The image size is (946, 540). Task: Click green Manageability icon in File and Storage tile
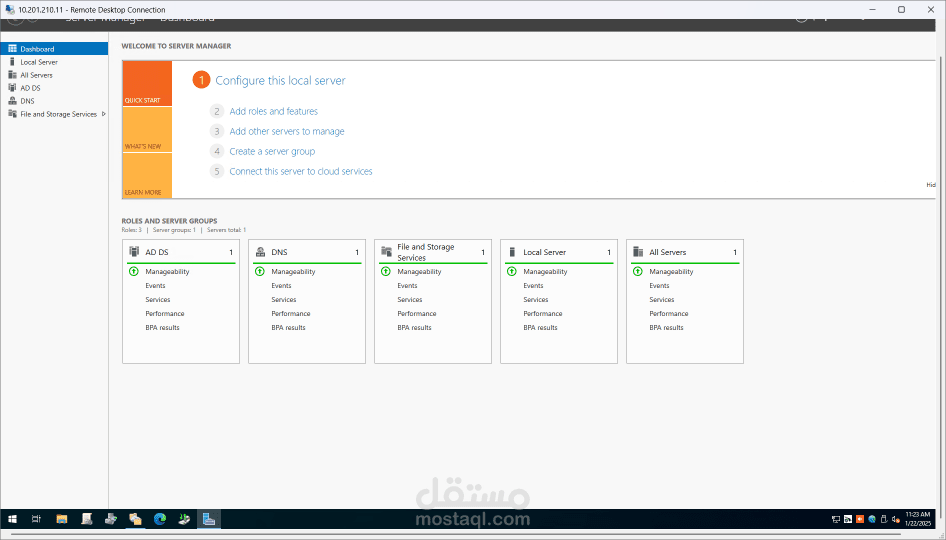click(386, 272)
